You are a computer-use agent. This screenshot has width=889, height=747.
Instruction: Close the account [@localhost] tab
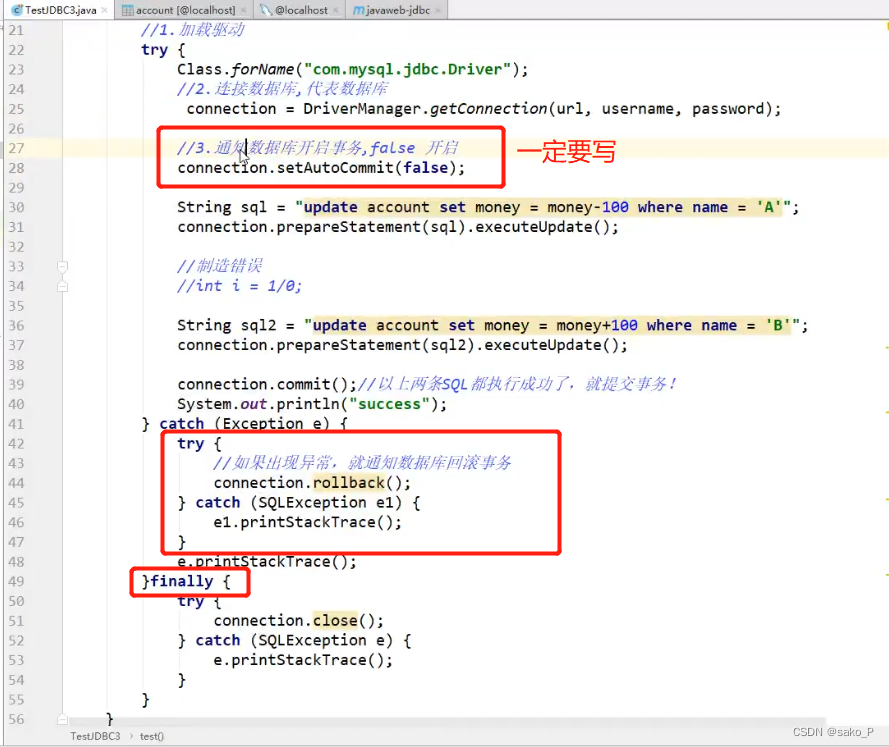pyautogui.click(x=243, y=10)
